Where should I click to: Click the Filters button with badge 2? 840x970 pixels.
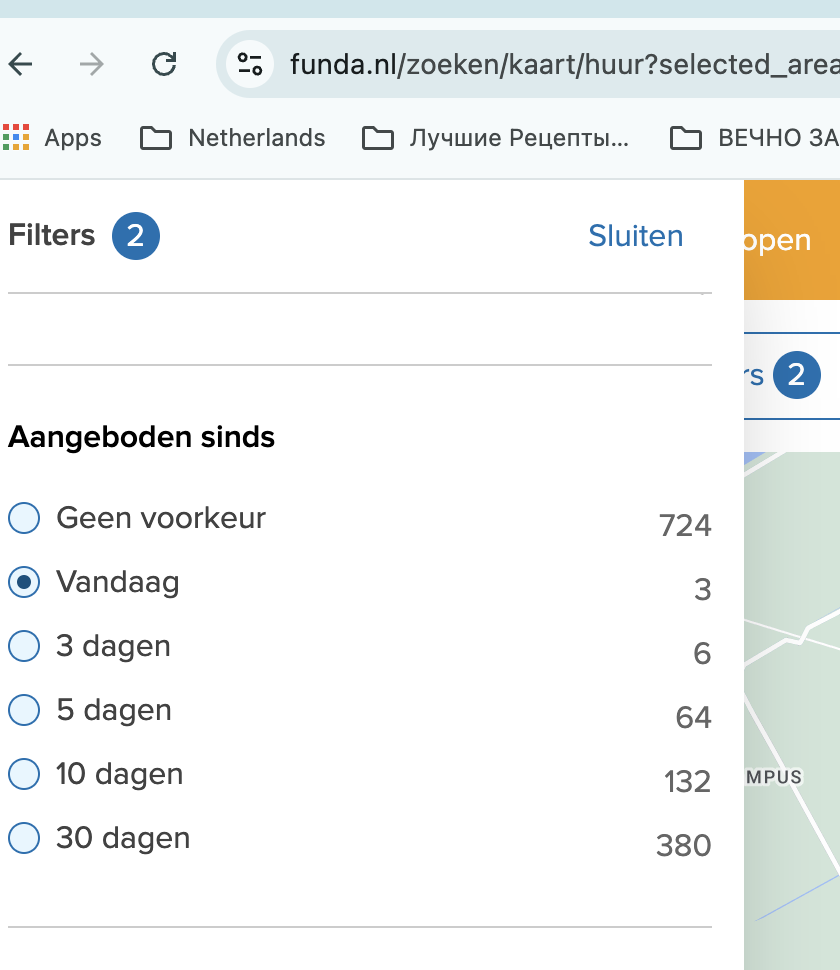pyautogui.click(x=782, y=376)
